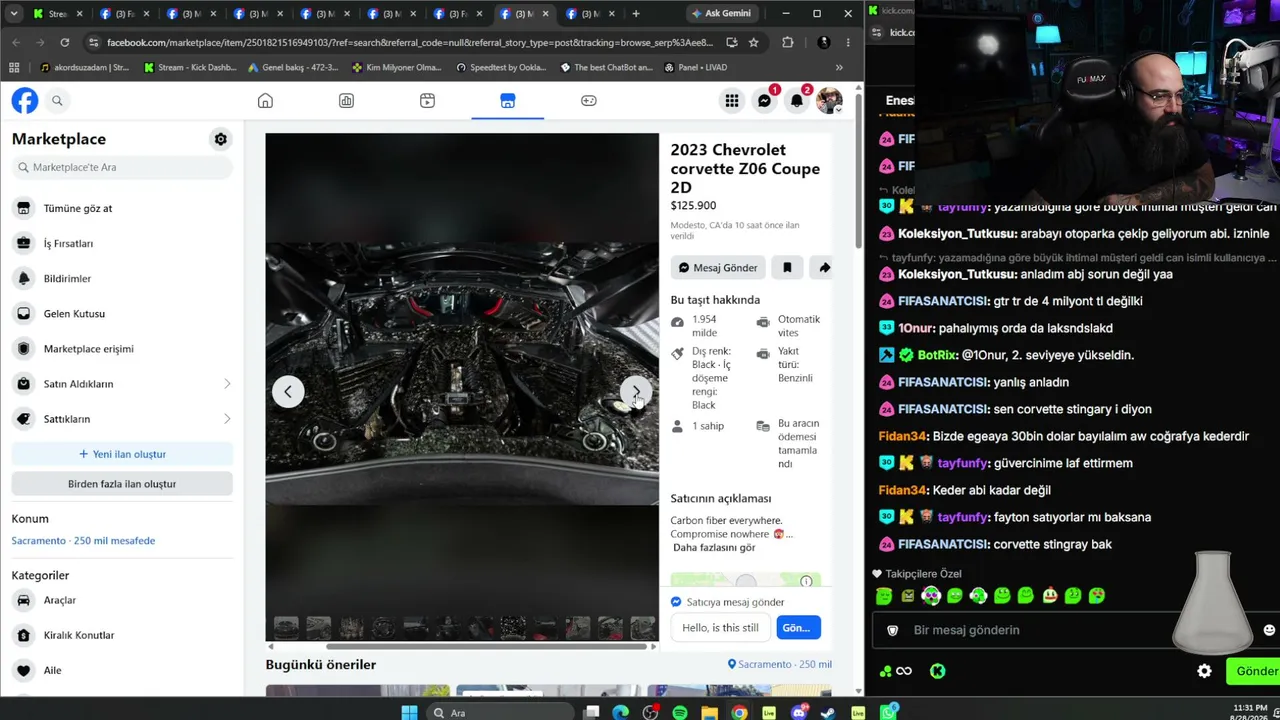Open Gelen Kutusu in sidebar

click(122, 313)
